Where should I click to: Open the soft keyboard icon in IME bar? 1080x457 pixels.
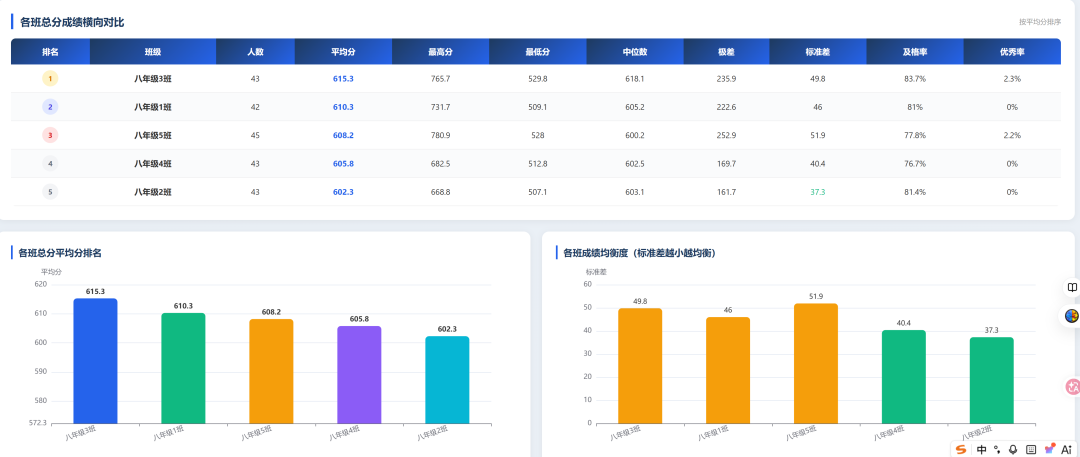click(1031, 449)
